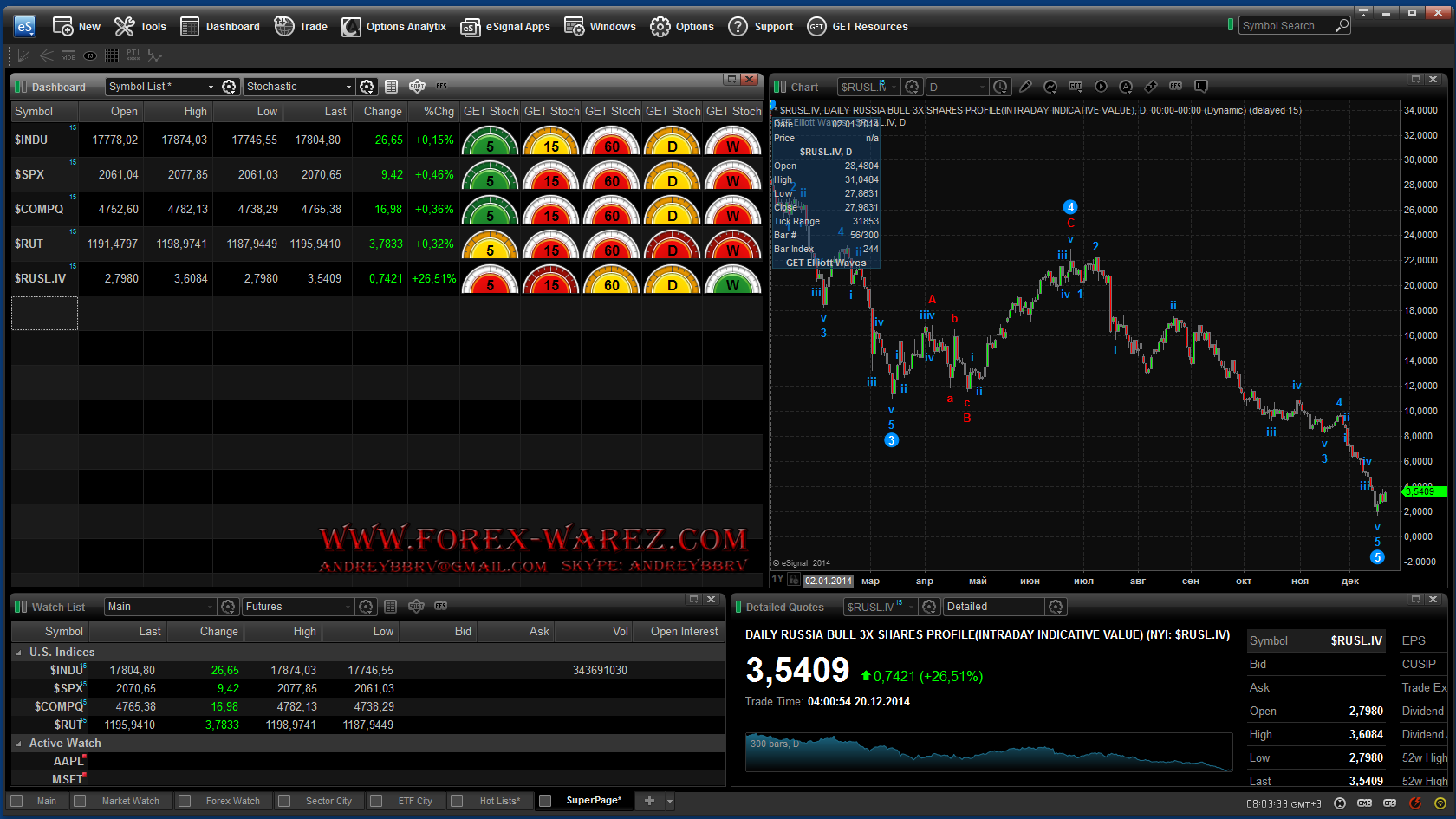Toggle checkbox beside Market Watch page
This screenshot has height=819, width=1456.
[x=80, y=801]
